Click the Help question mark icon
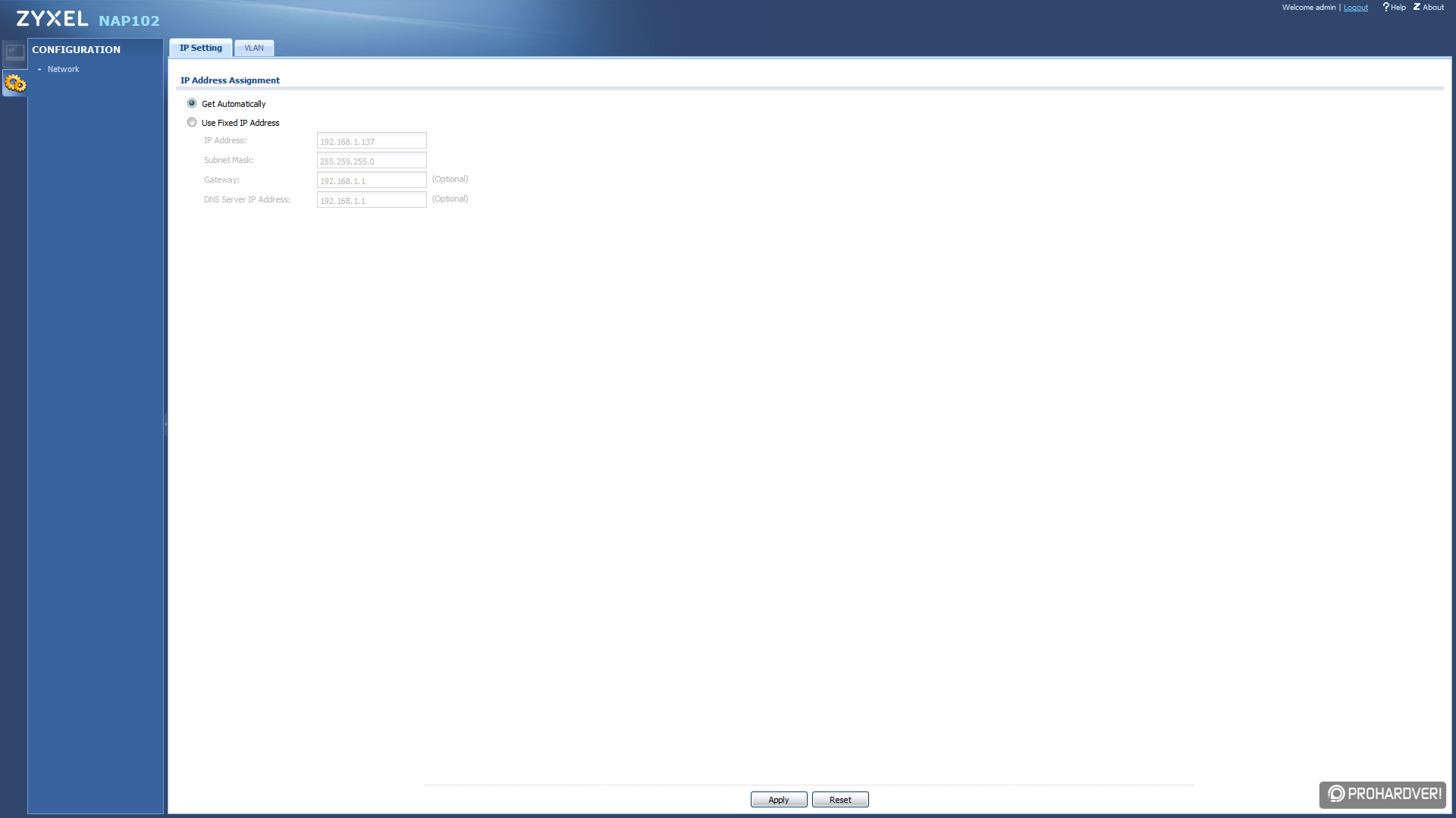The width and height of the screenshot is (1456, 818). tap(1385, 7)
